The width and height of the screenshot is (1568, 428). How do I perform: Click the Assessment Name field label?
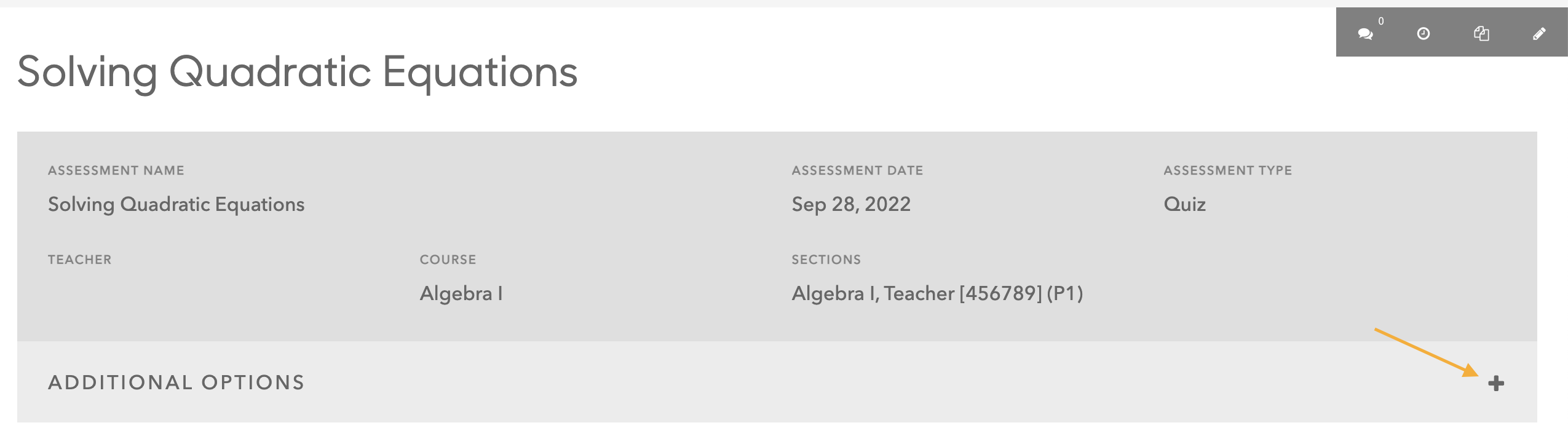[x=116, y=170]
